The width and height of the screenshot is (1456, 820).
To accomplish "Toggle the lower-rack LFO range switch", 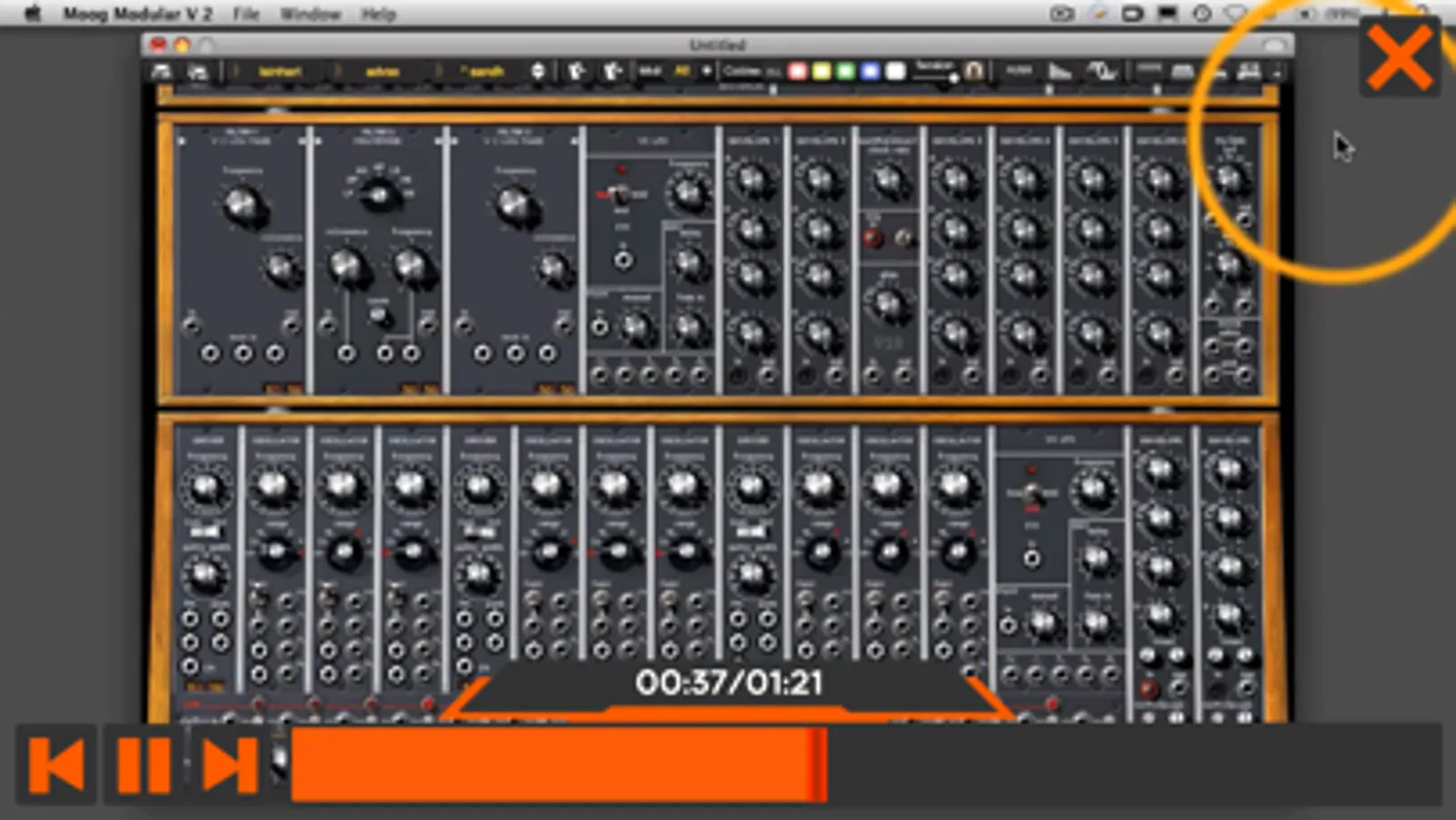I will click(1031, 493).
